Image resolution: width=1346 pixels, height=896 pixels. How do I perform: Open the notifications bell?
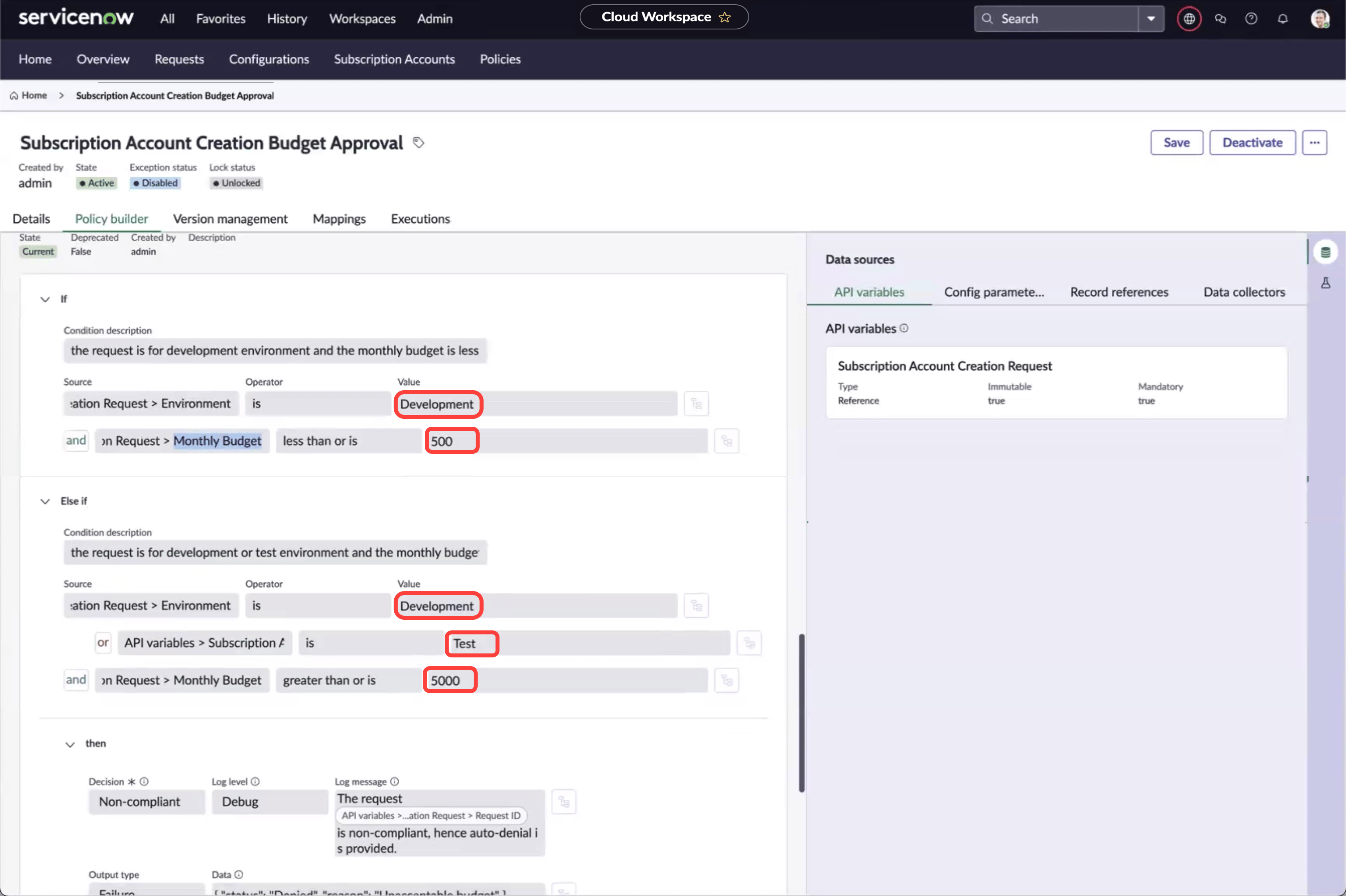1282,19
